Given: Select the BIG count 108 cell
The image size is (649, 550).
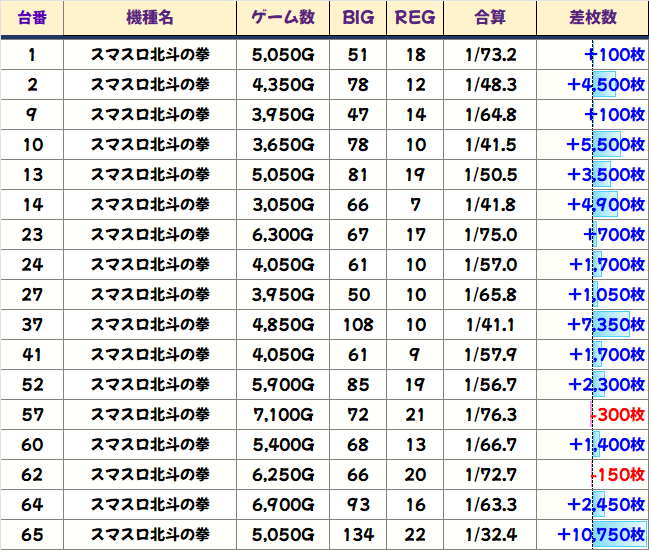Looking at the screenshot, I should 358,325.
